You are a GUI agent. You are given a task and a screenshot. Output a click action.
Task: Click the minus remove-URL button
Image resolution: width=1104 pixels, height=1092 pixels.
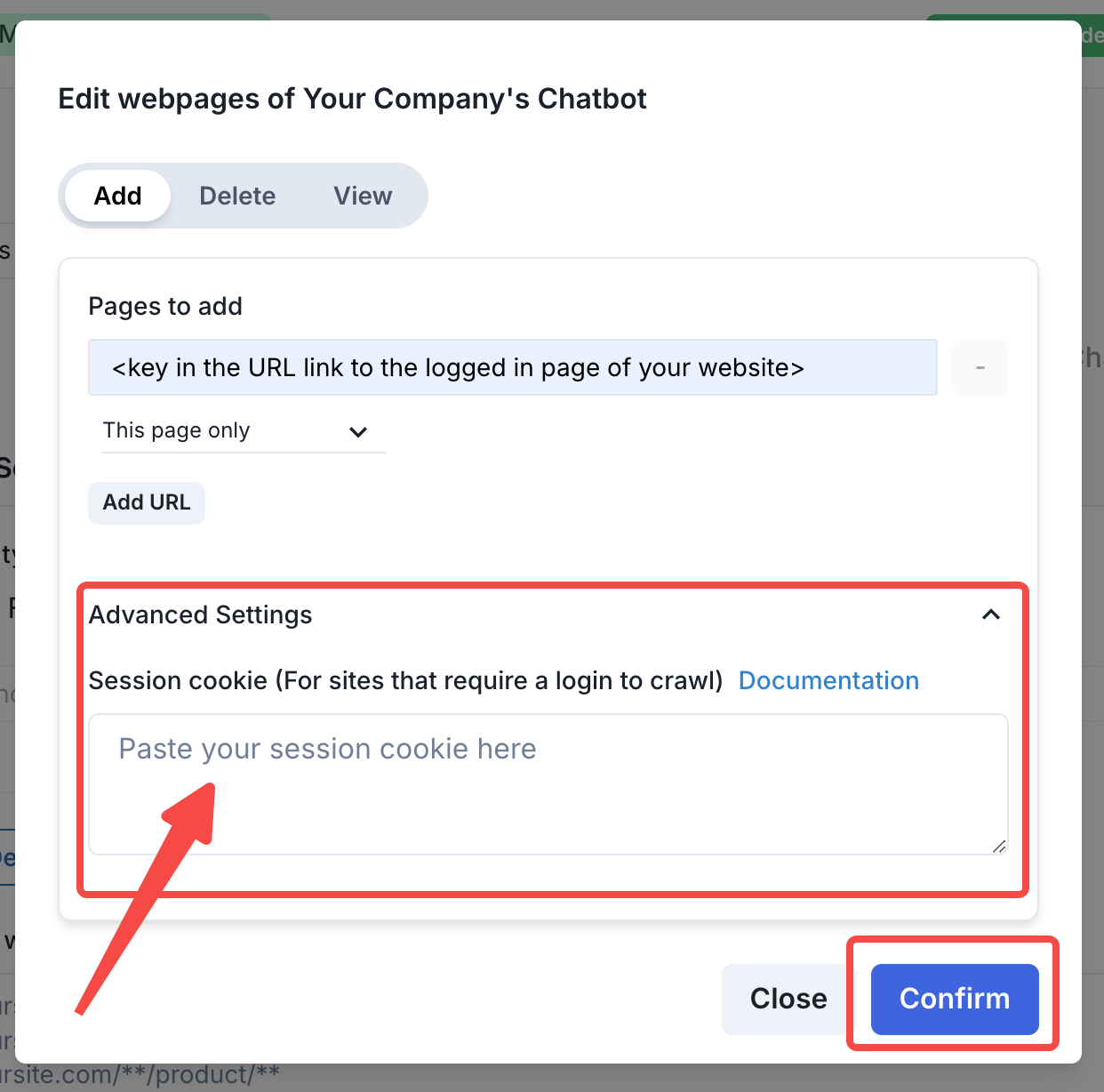coord(980,367)
